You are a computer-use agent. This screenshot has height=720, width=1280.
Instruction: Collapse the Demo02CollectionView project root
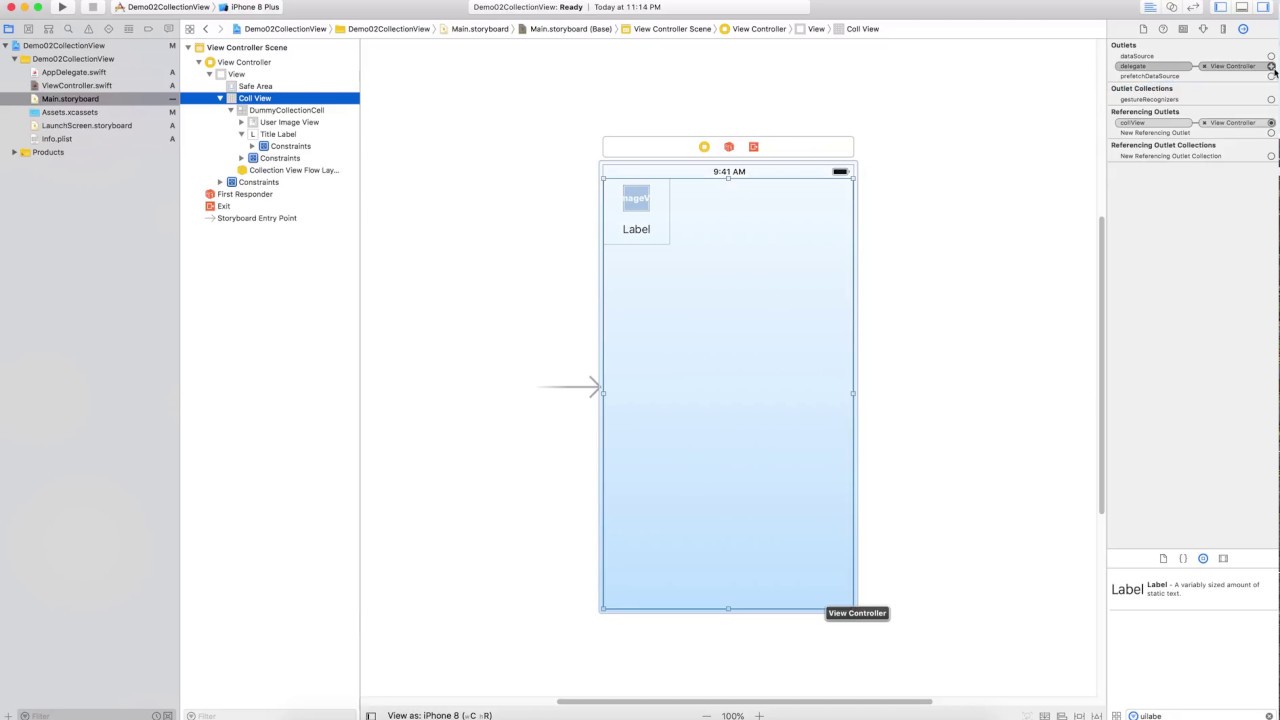click(x=5, y=46)
